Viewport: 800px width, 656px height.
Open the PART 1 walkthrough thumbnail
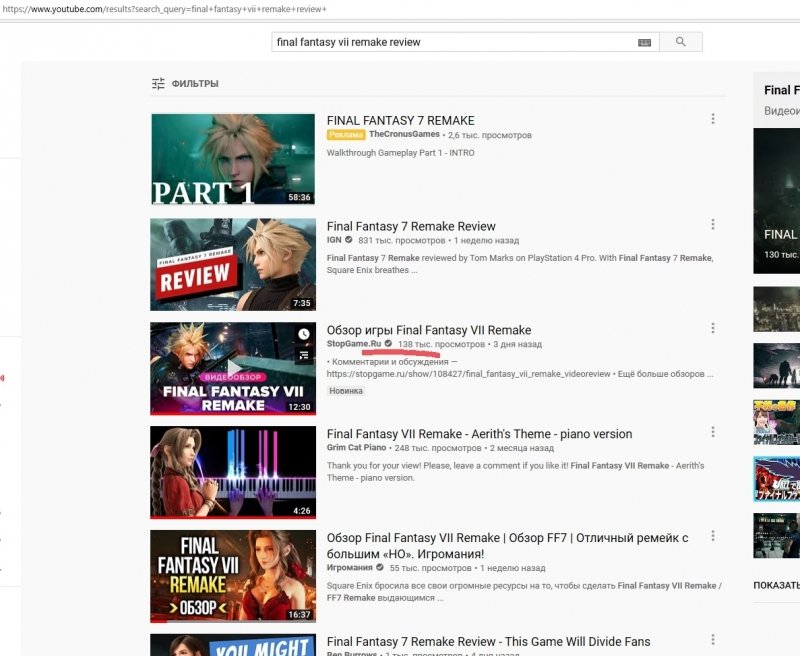click(233, 159)
